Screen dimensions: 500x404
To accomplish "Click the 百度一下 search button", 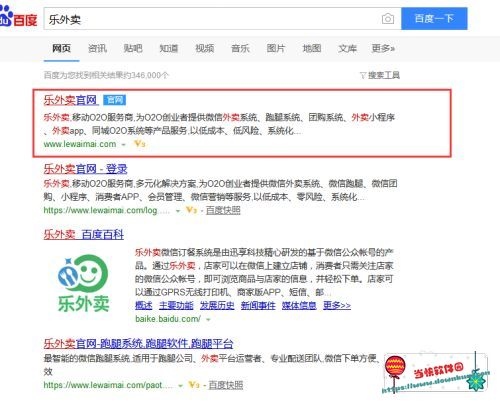I will click(x=434, y=19).
